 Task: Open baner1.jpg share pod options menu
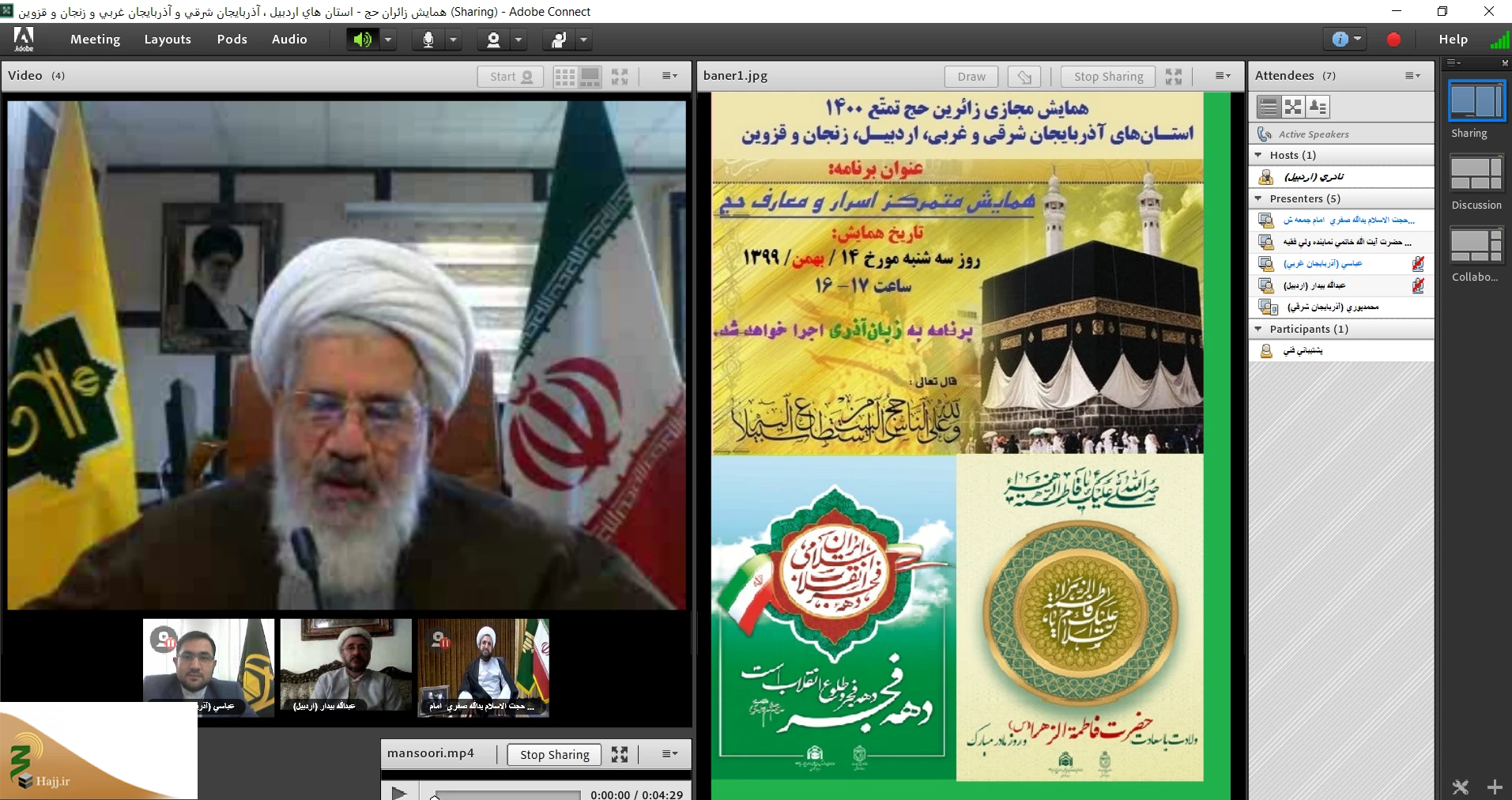[x=1223, y=76]
